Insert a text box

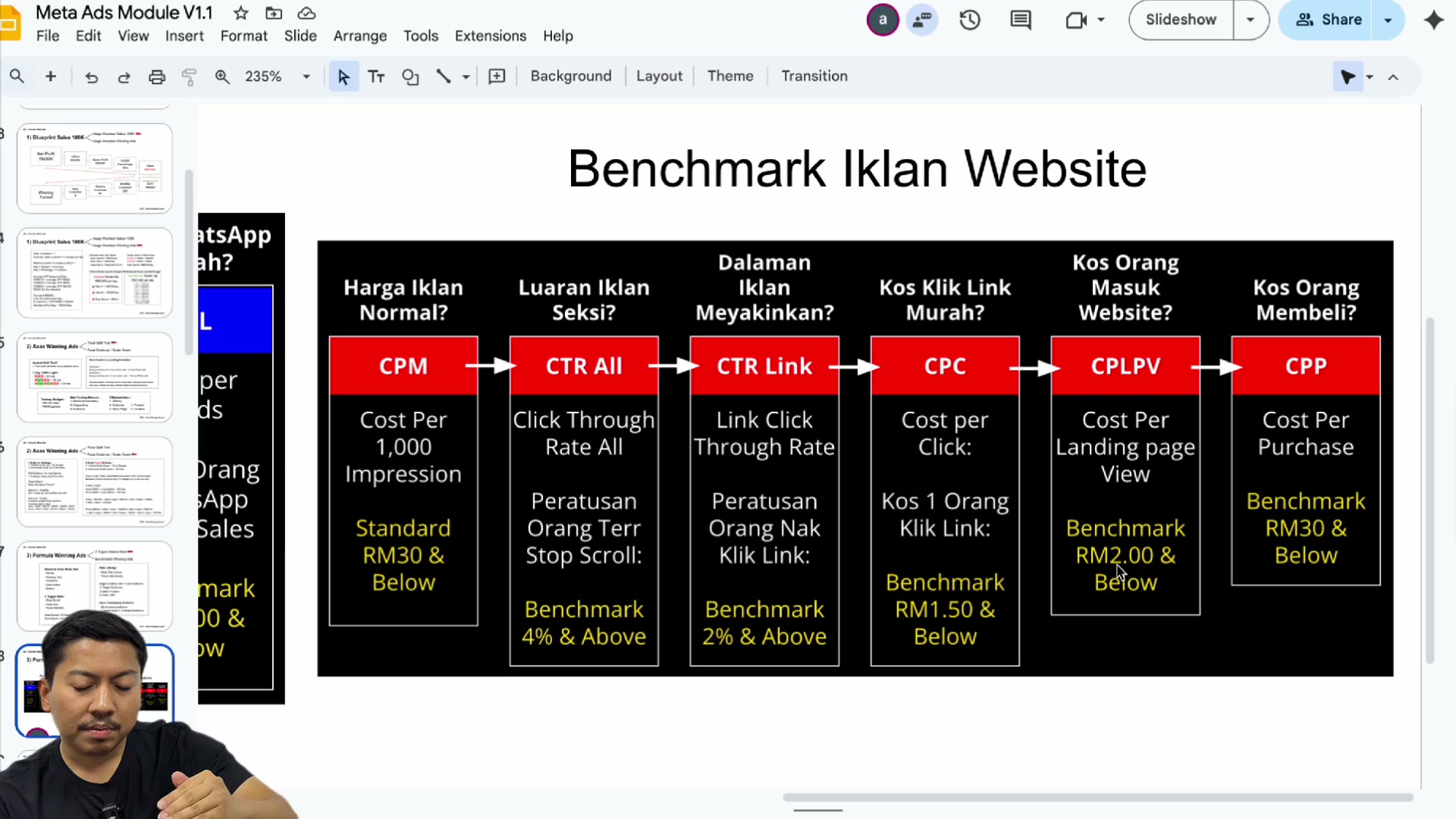click(x=376, y=77)
